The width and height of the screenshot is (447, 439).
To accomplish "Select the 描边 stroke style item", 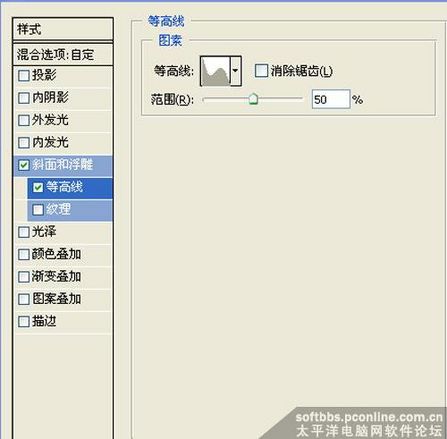I will (63, 322).
